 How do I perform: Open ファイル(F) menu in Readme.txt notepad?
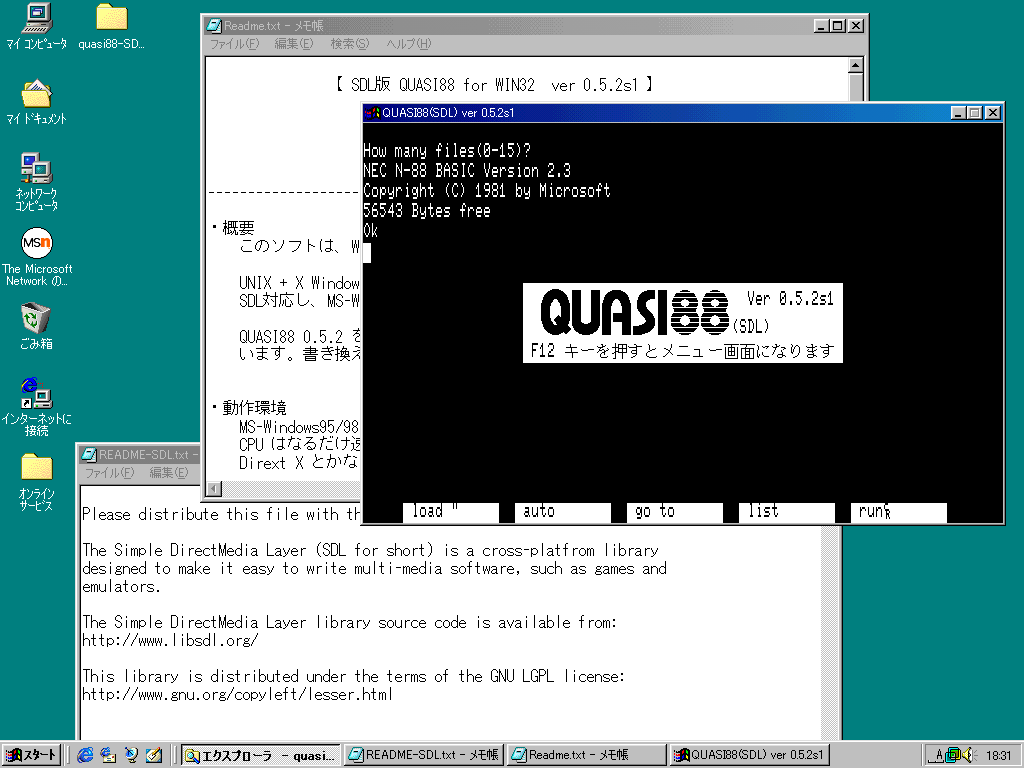click(x=234, y=44)
